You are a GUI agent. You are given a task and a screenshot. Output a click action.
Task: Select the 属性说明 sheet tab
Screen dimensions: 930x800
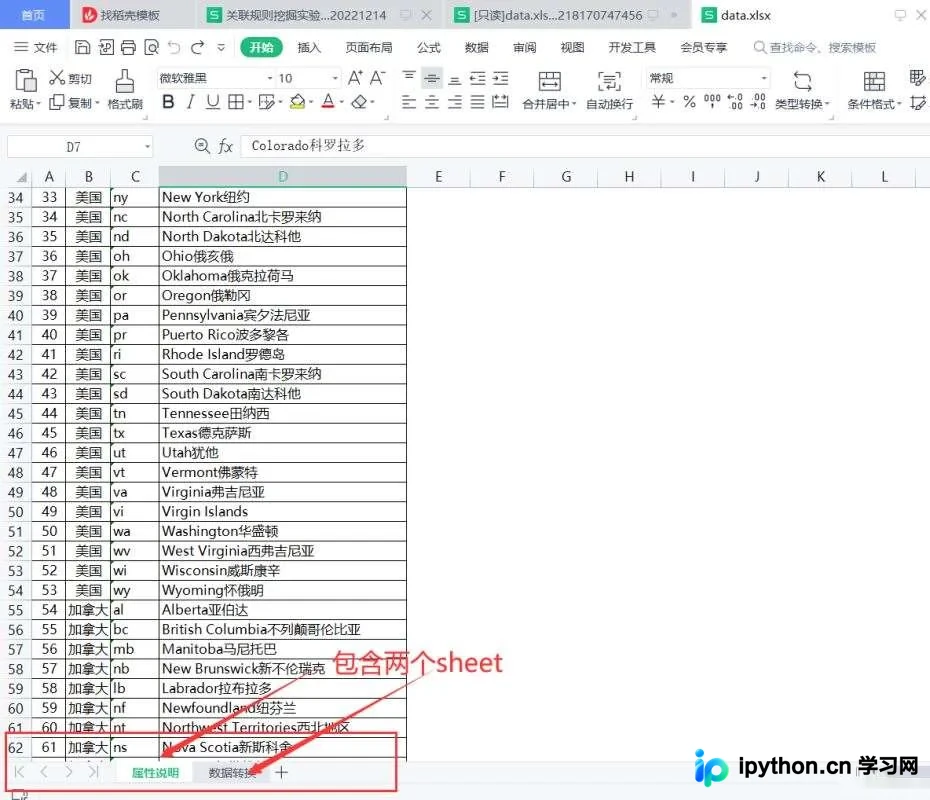tap(155, 773)
